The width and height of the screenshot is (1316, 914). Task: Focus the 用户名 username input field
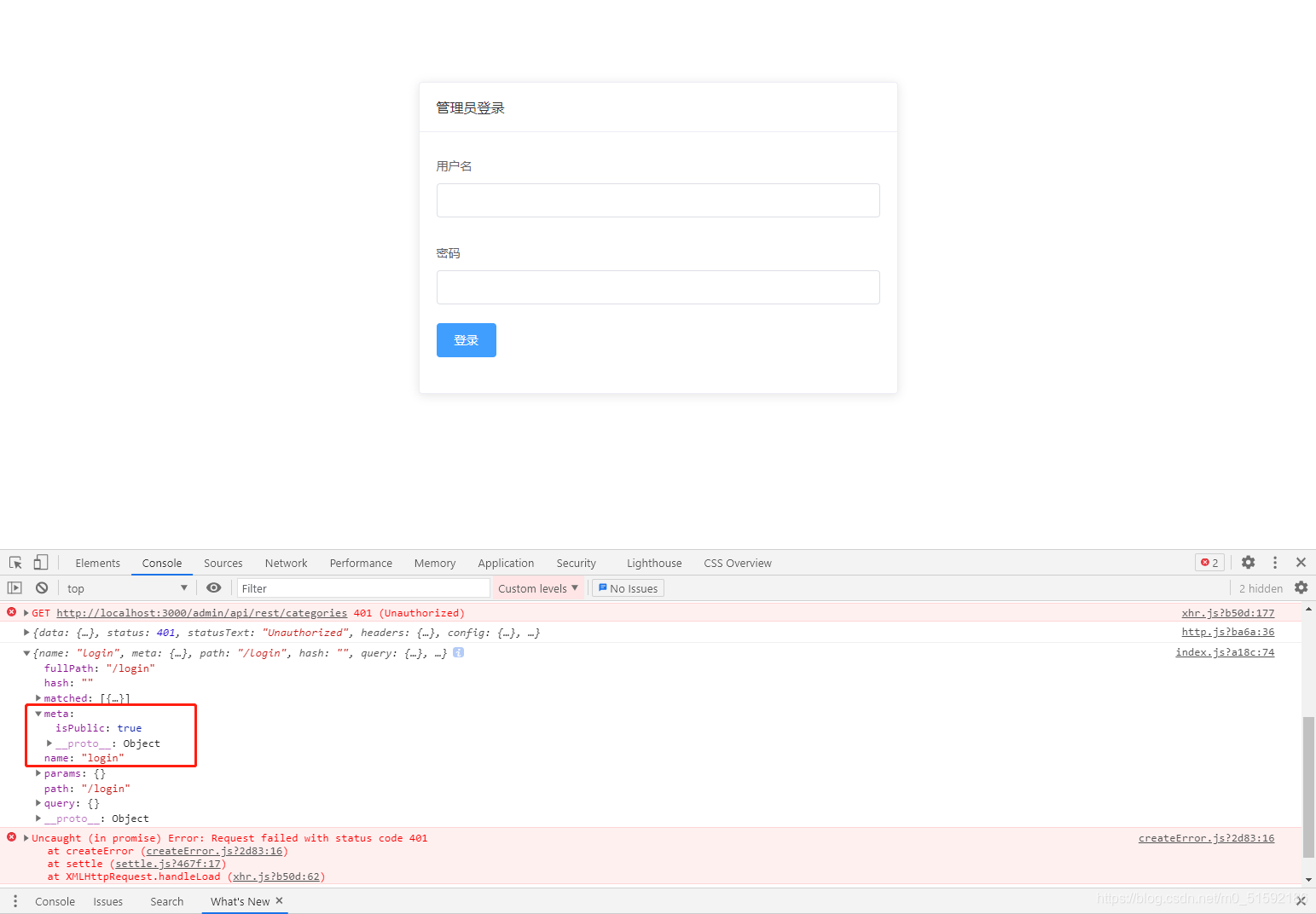(x=658, y=200)
